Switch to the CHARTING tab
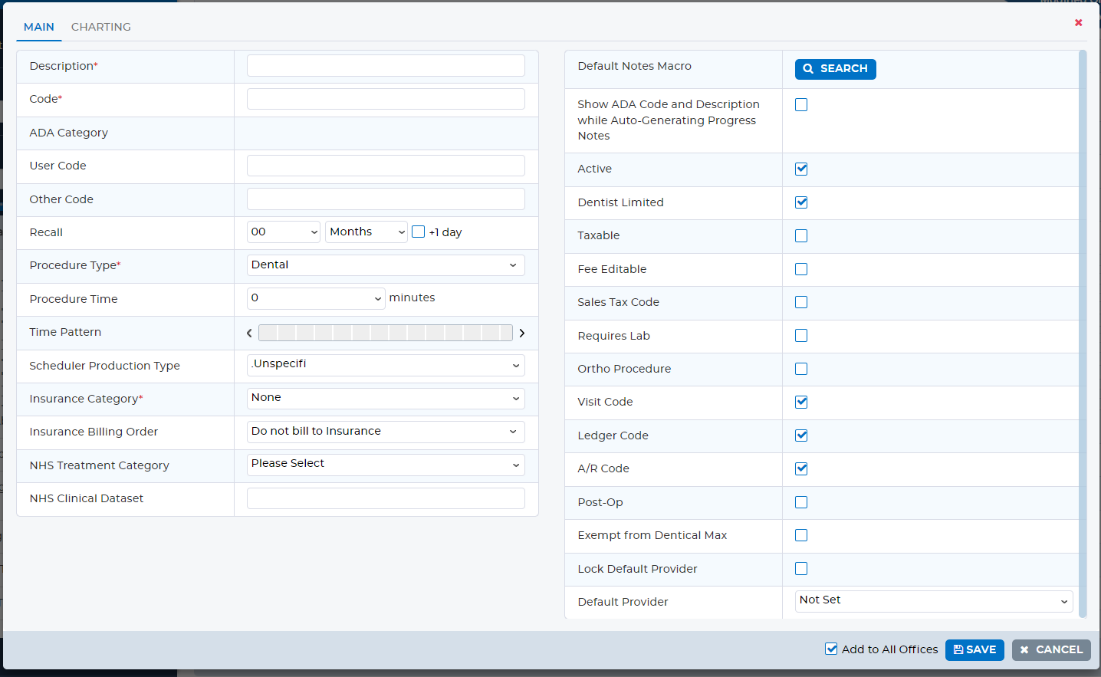1101x677 pixels. click(100, 27)
